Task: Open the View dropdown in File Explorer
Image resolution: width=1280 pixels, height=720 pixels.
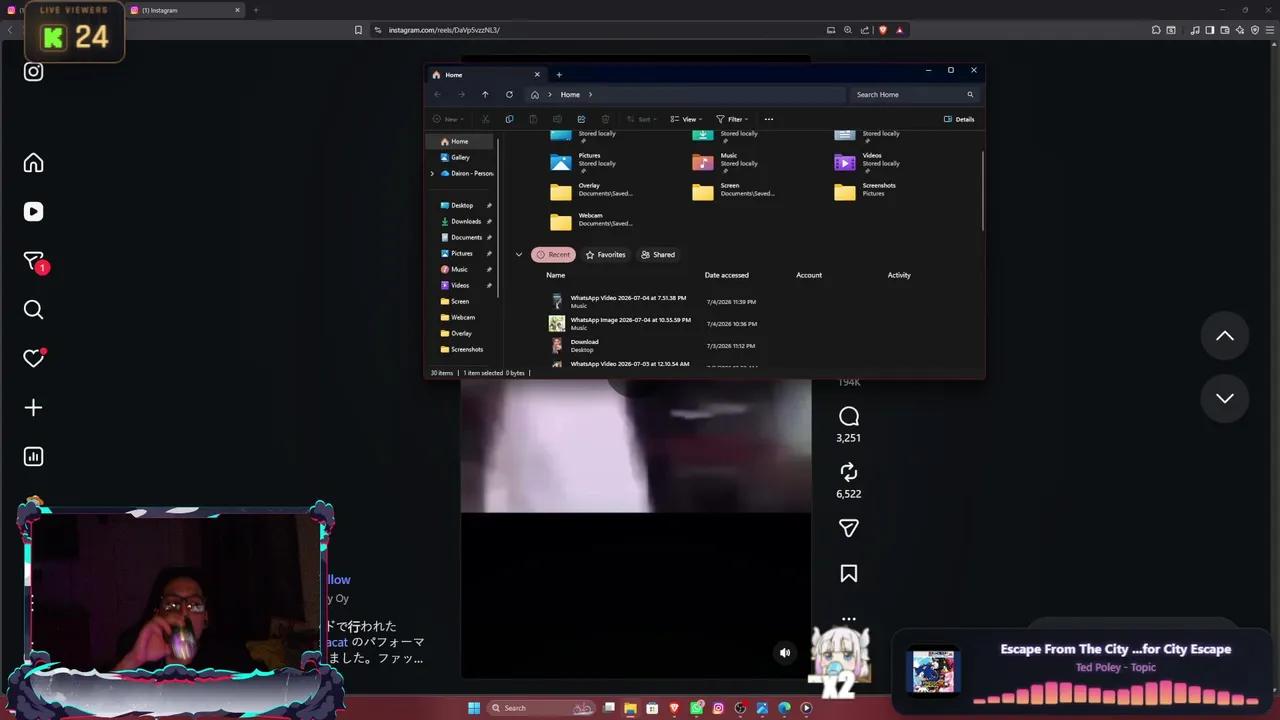Action: (686, 119)
